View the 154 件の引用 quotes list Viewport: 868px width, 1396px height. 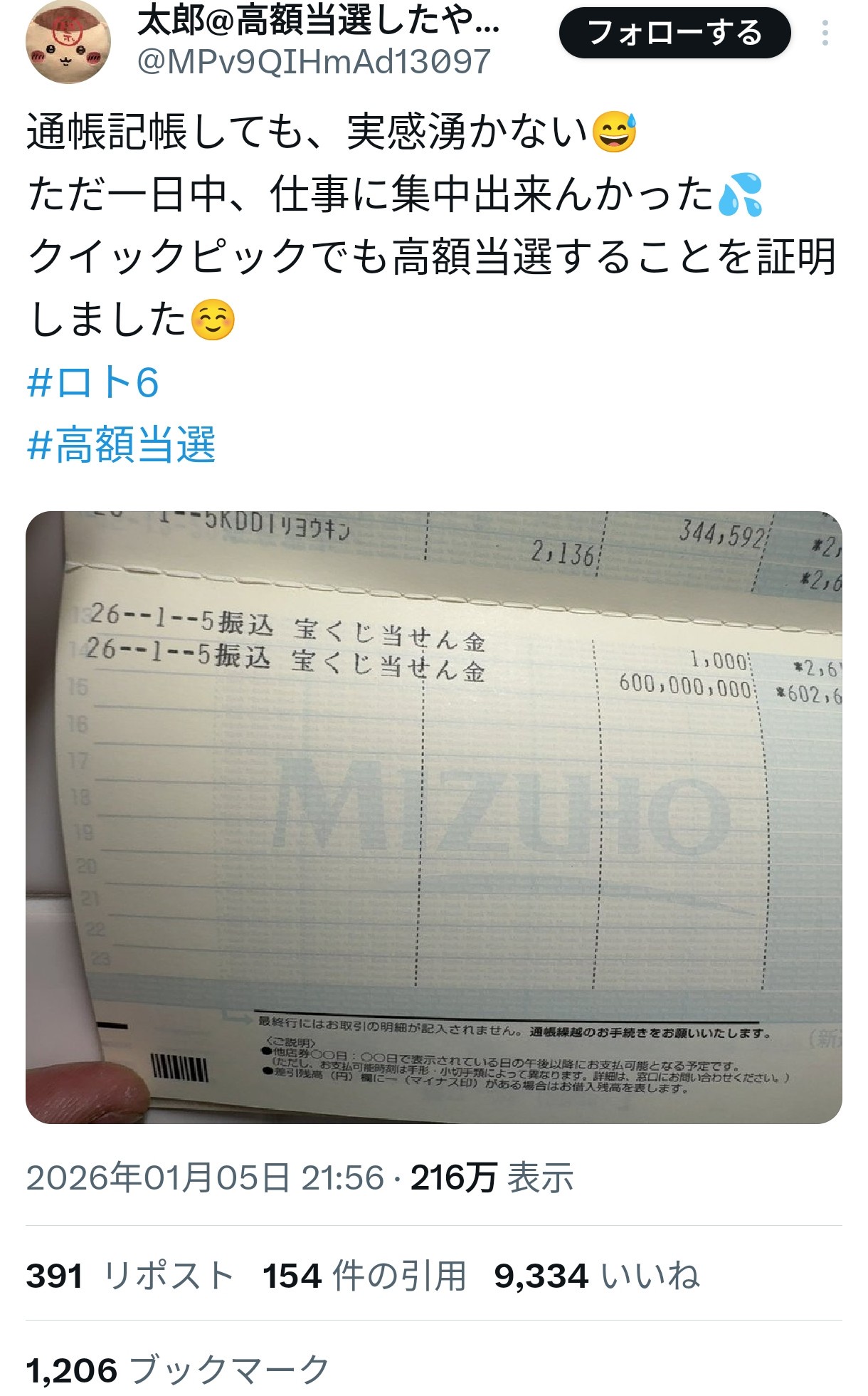[x=364, y=1276]
